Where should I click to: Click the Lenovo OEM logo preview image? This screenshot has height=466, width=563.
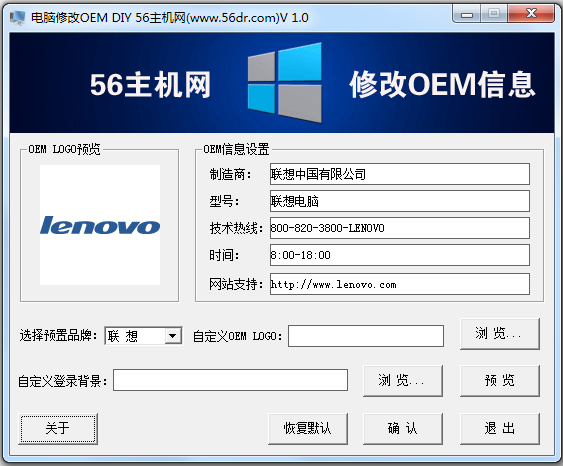[100, 225]
